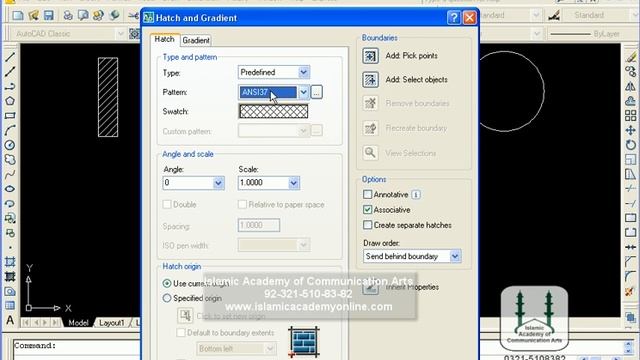Image resolution: width=640 pixels, height=360 pixels.
Task: Enable the Annotative checkbox
Action: [367, 194]
